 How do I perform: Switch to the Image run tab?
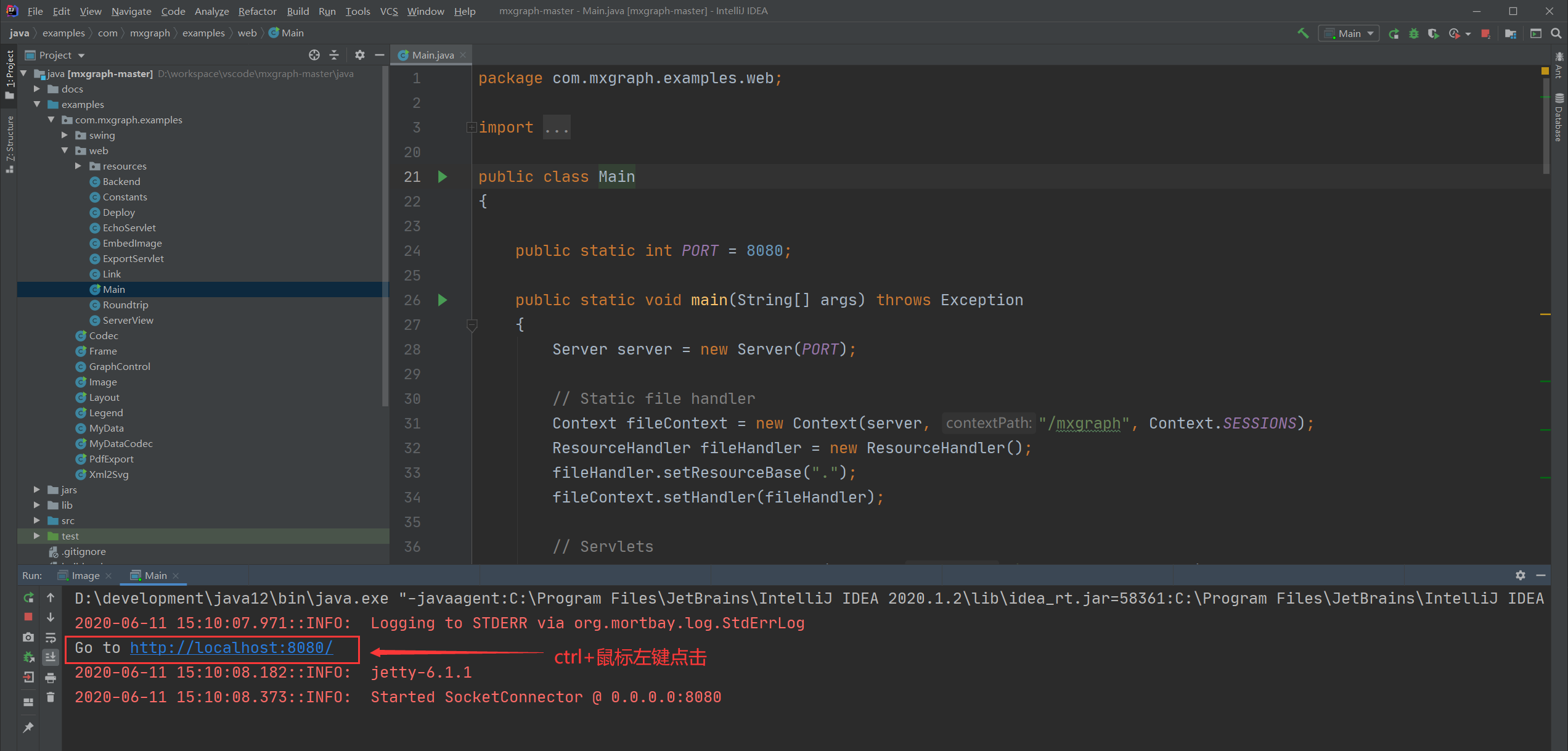(85, 575)
